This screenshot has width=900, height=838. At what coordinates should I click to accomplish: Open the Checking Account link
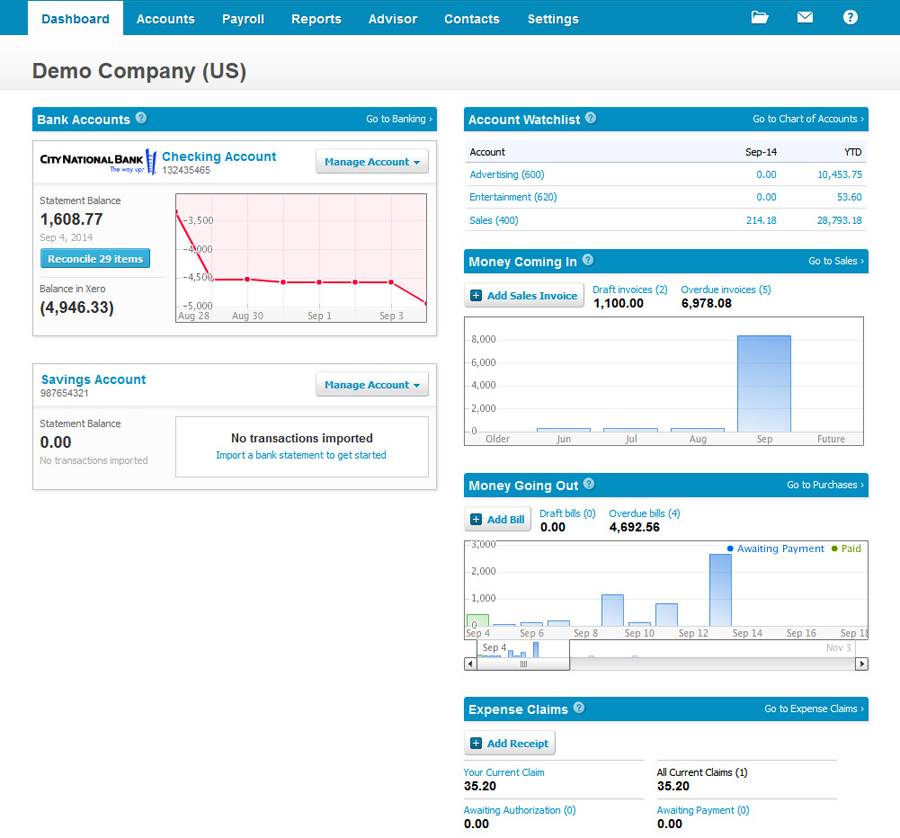pyautogui.click(x=219, y=156)
